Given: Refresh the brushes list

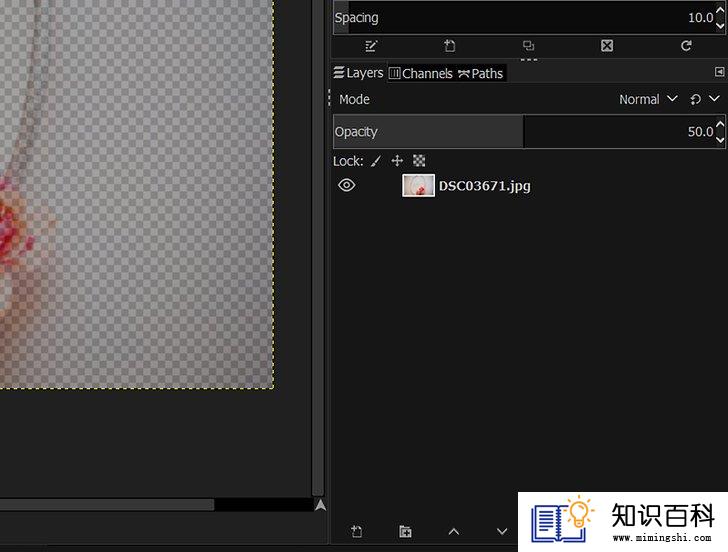Looking at the screenshot, I should [686, 45].
